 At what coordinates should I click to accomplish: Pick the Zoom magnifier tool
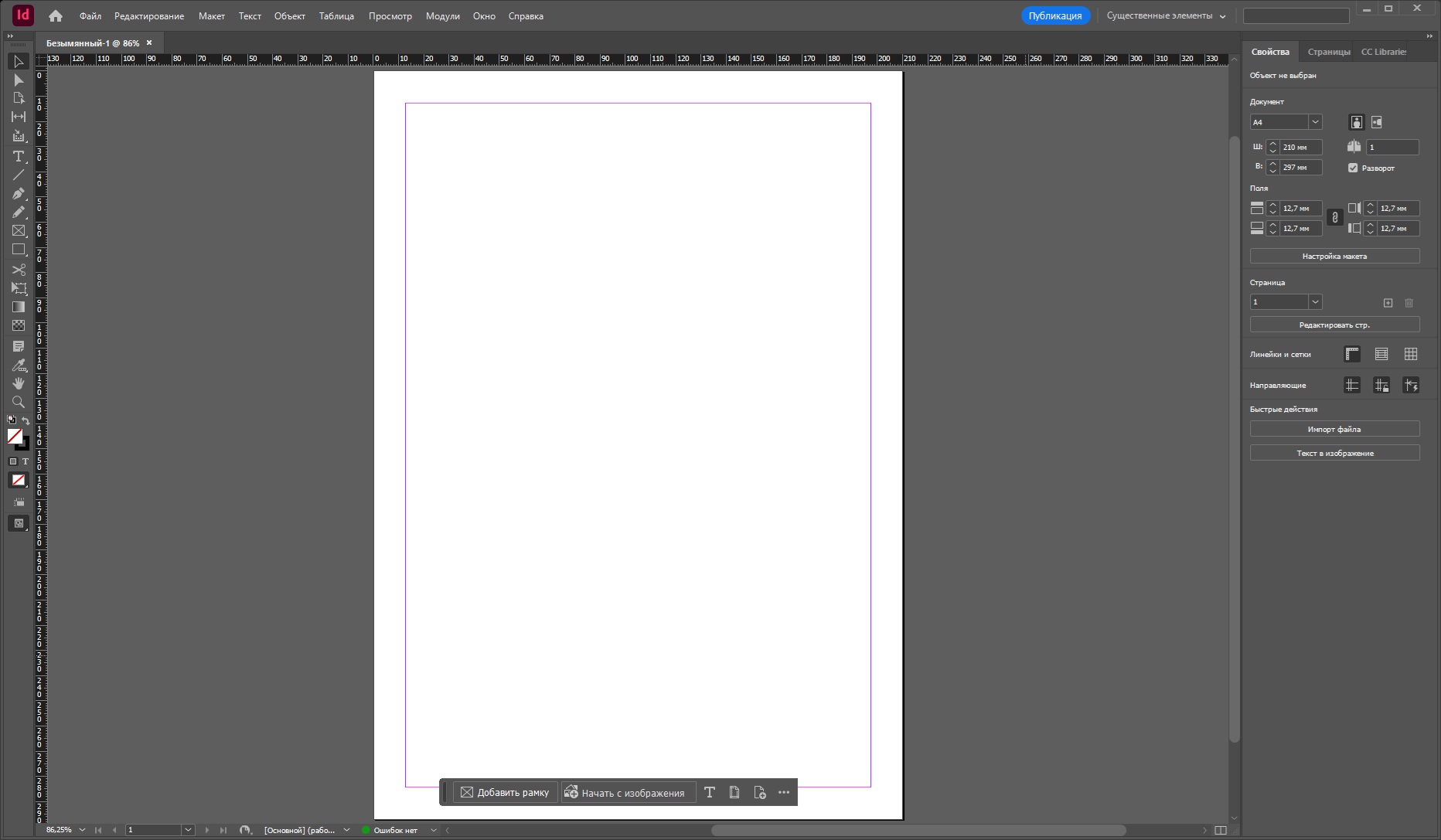pyautogui.click(x=19, y=402)
